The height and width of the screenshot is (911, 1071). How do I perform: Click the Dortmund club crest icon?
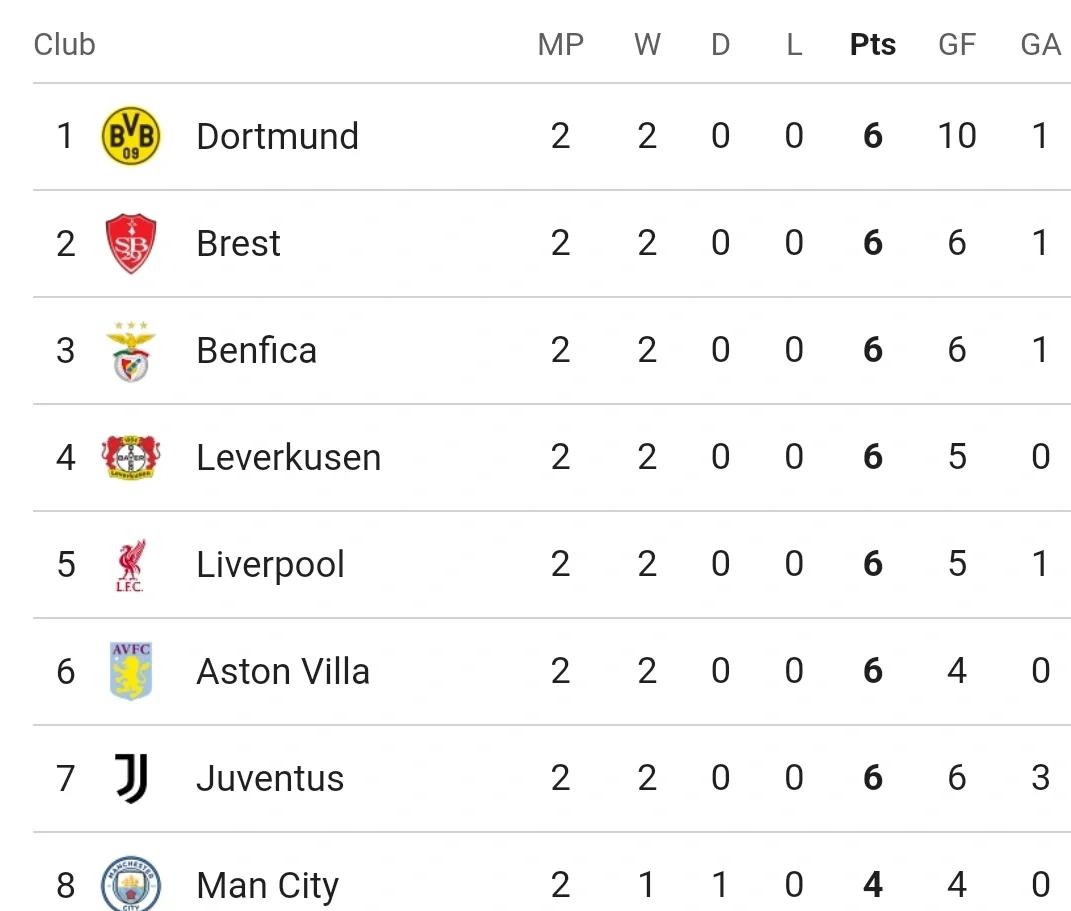pyautogui.click(x=131, y=137)
